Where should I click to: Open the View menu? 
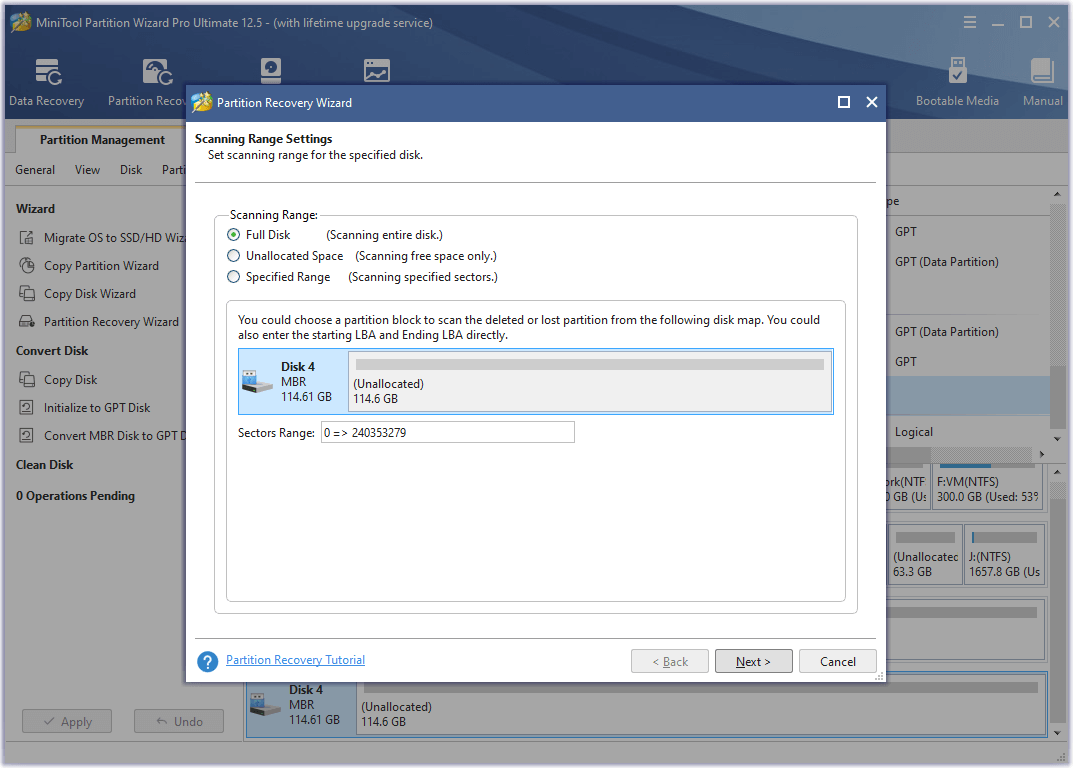(87, 170)
